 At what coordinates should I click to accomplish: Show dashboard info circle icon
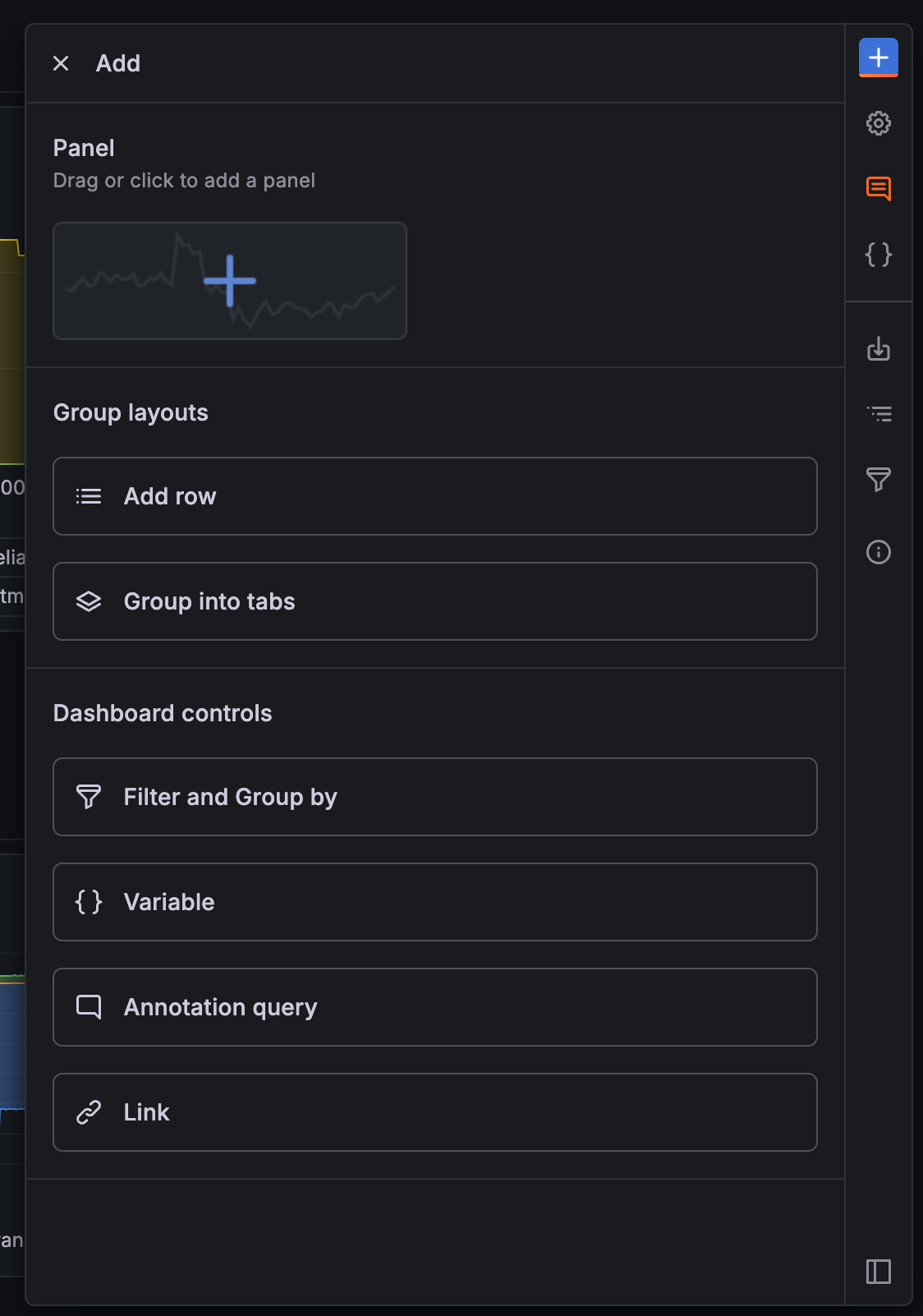(878, 552)
